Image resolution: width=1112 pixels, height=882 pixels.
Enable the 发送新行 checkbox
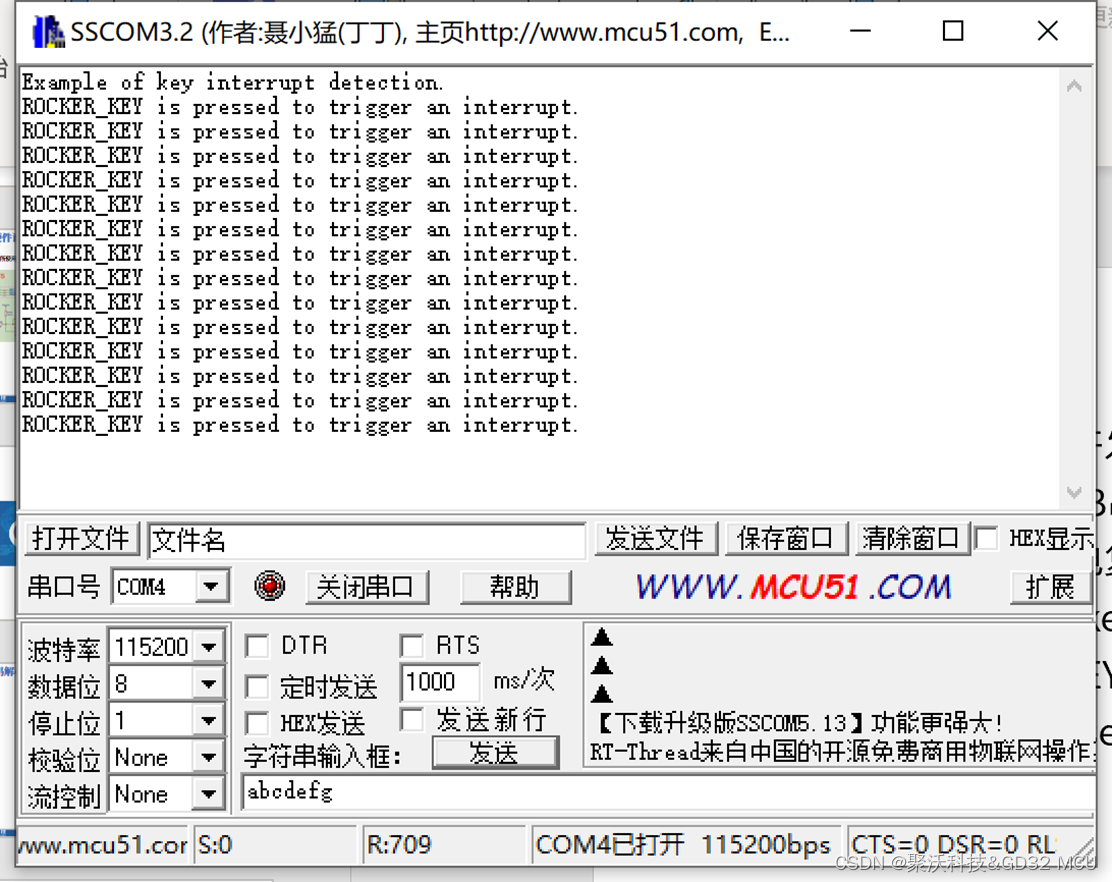(411, 719)
